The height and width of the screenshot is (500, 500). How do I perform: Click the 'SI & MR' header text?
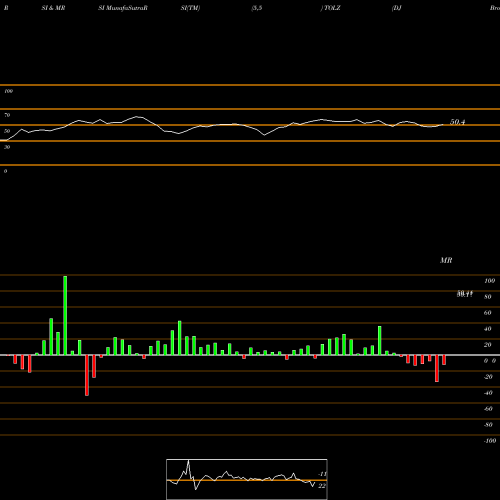point(53,8)
